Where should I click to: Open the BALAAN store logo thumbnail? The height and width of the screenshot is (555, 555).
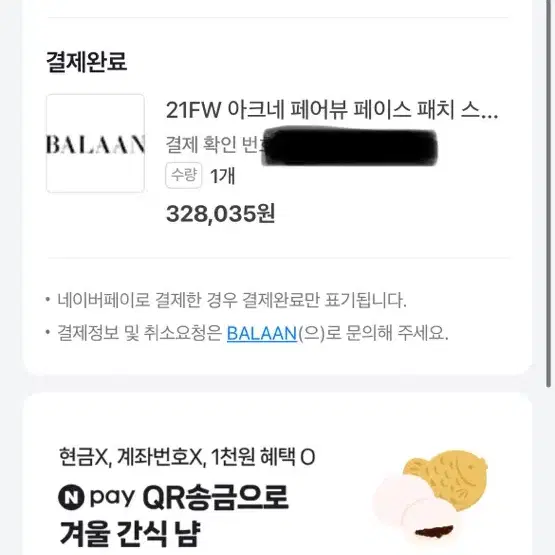click(96, 143)
